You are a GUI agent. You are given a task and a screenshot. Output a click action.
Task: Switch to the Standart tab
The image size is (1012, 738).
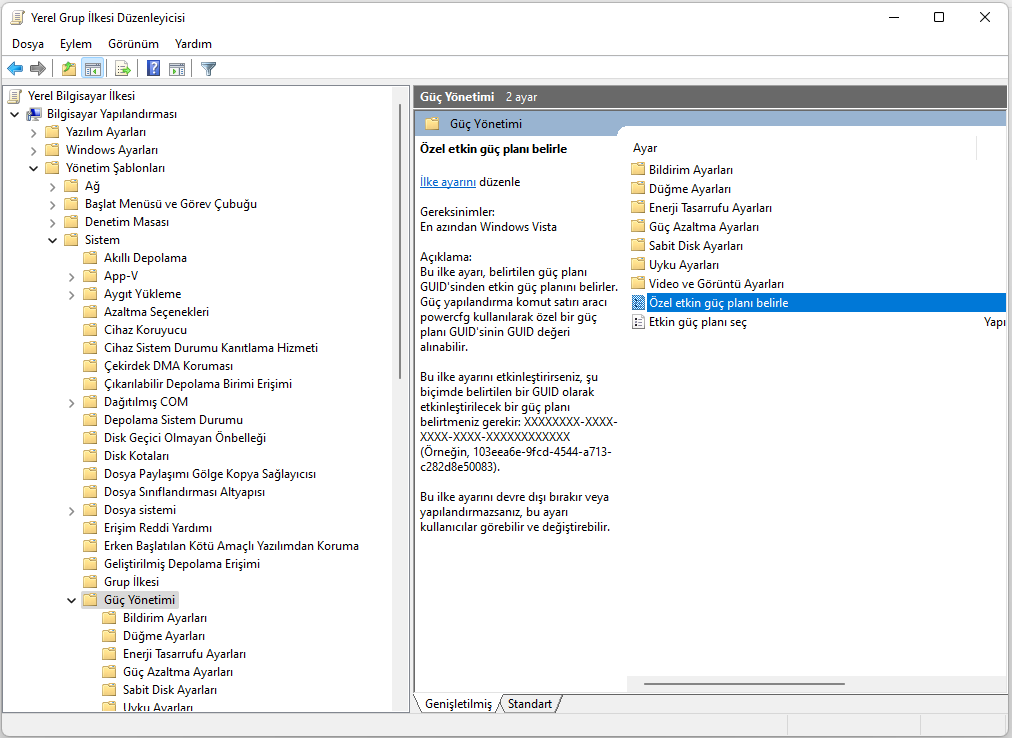click(529, 704)
